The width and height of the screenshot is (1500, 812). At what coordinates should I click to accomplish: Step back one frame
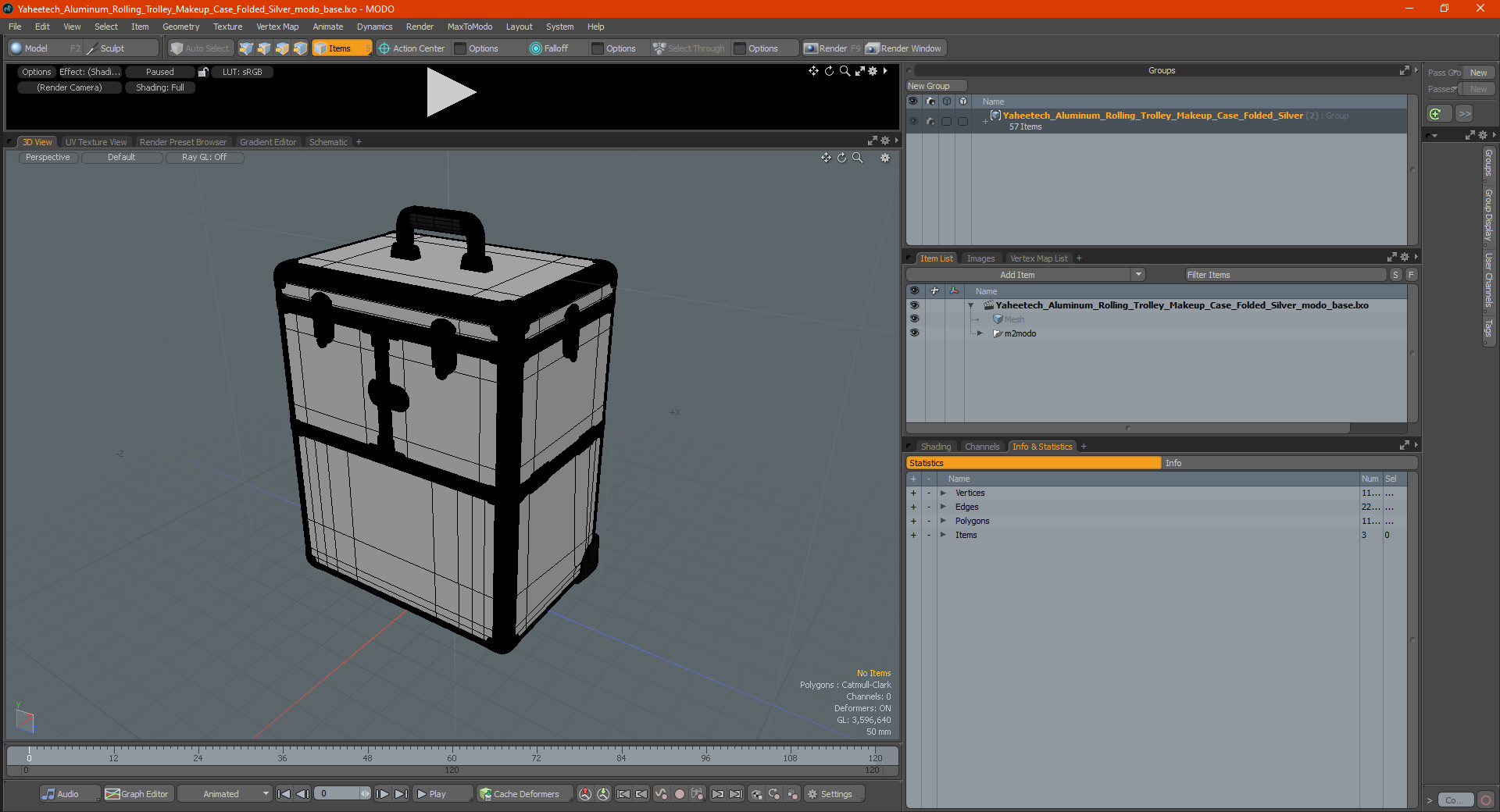coord(302,794)
